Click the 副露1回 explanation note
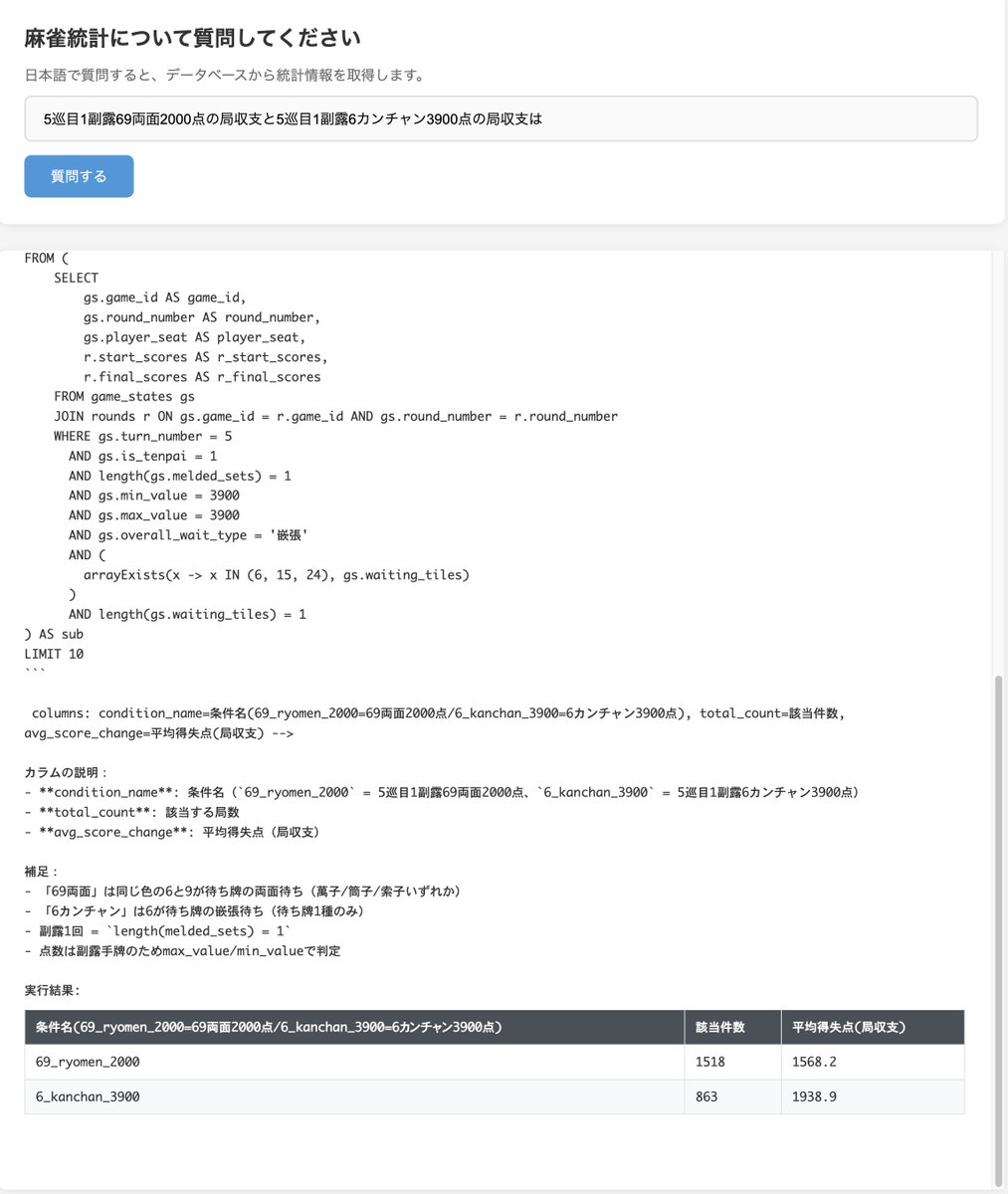The height and width of the screenshot is (1194, 1008). [157, 931]
